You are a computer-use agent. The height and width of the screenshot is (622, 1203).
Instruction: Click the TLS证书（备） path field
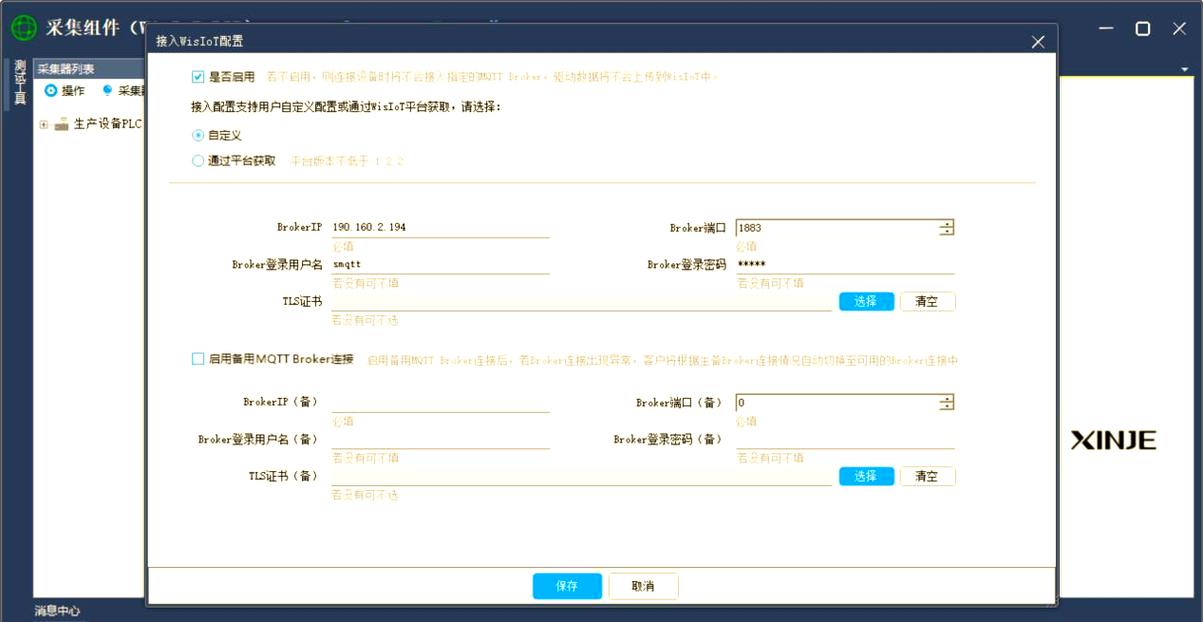(582, 476)
